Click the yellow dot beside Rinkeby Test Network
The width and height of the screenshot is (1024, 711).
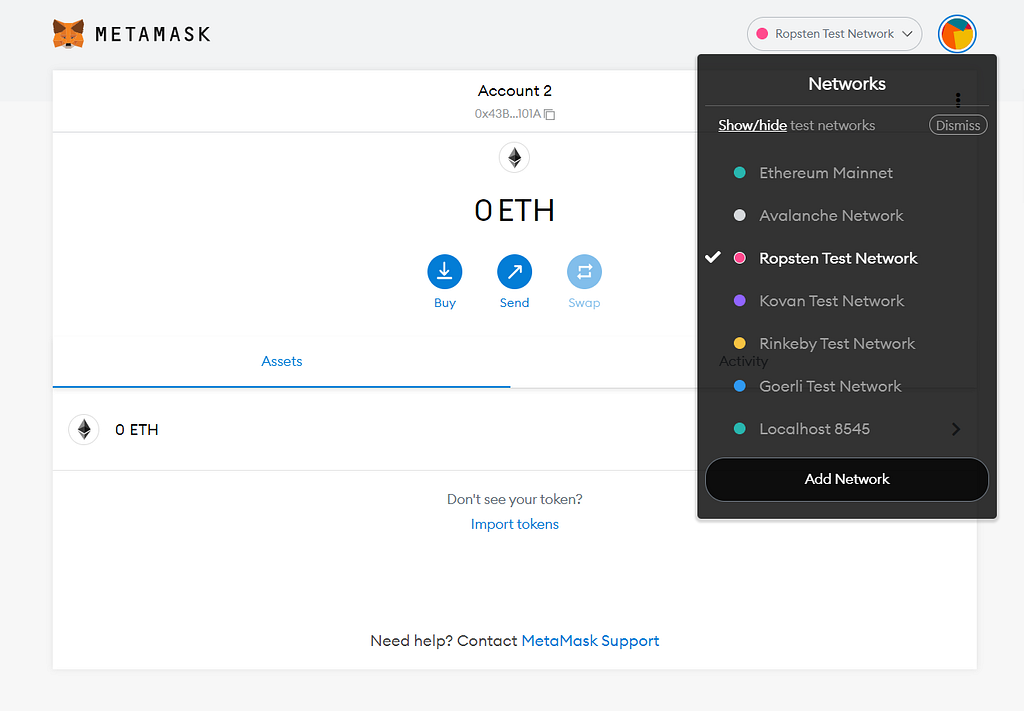coord(740,343)
